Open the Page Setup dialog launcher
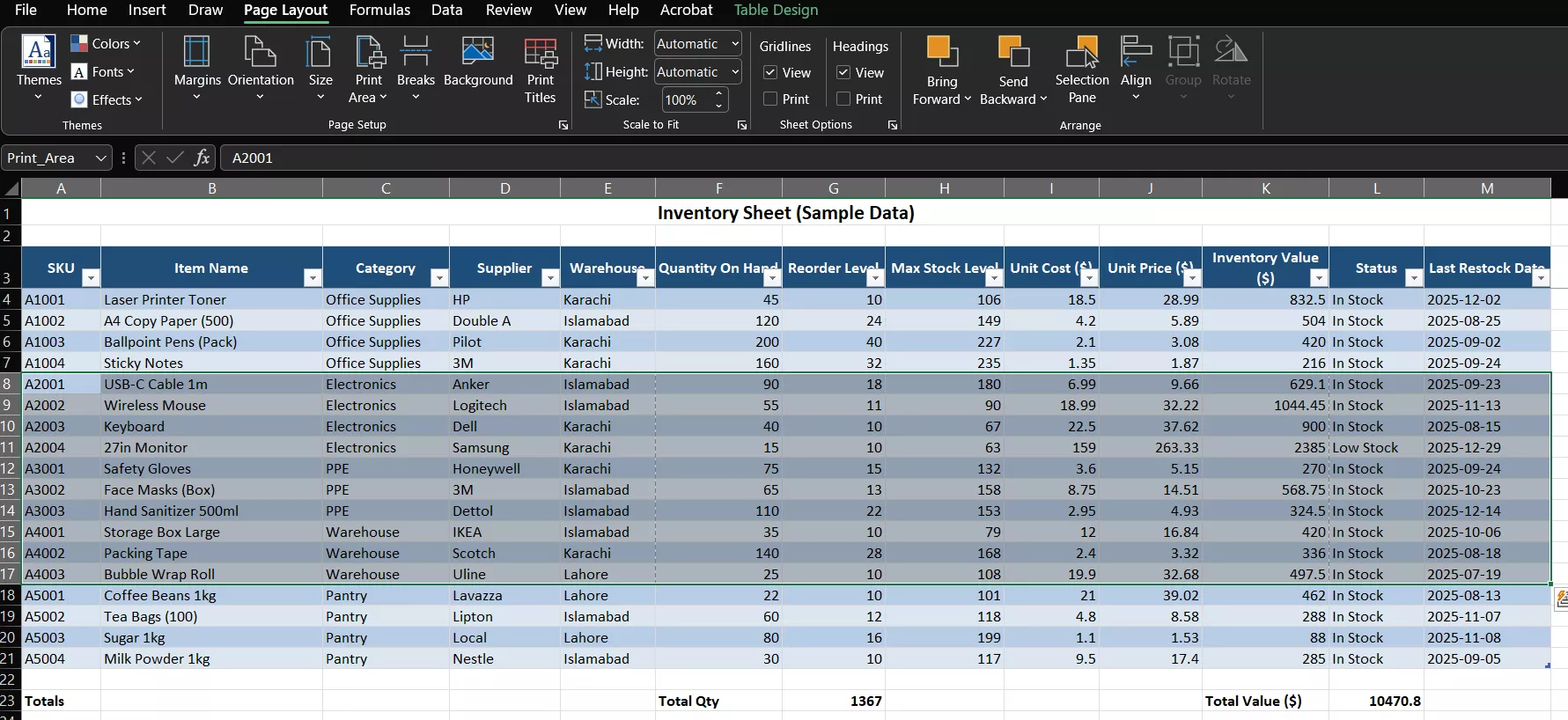The height and width of the screenshot is (720, 1568). (x=563, y=125)
